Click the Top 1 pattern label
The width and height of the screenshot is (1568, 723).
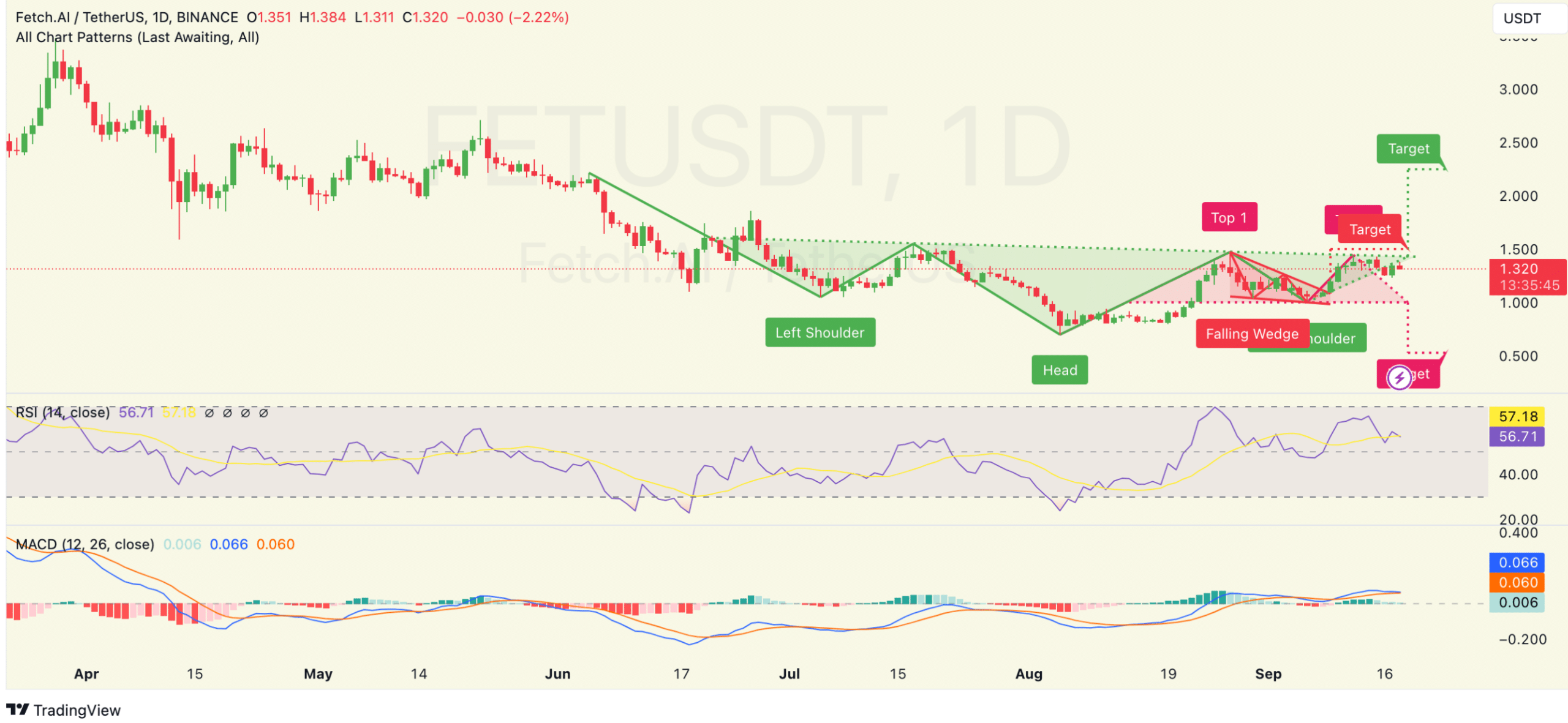1229,217
